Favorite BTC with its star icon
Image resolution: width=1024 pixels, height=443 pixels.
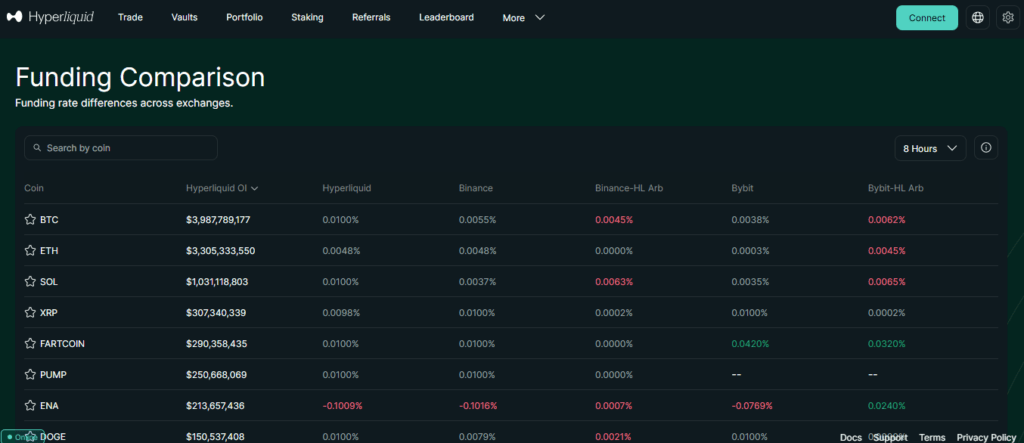(x=30, y=219)
